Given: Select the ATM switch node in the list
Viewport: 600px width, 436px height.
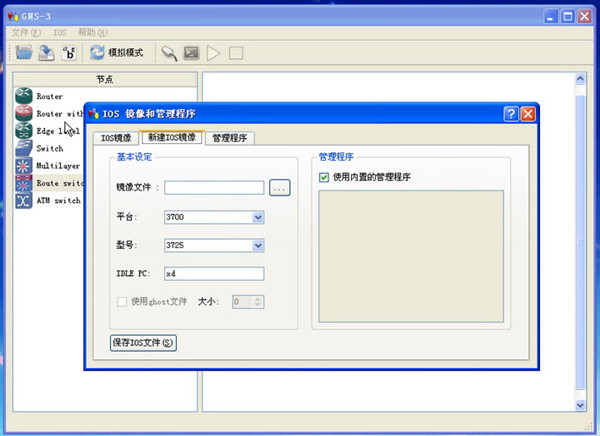Looking at the screenshot, I should pos(24,201).
